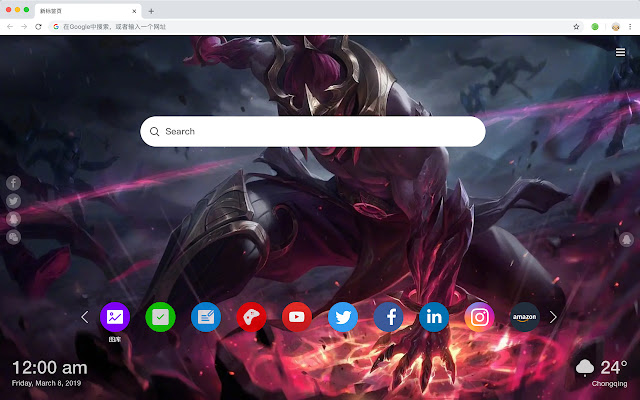
Task: Share via Twitter in left sidebar
Action: pyautogui.click(x=13, y=201)
